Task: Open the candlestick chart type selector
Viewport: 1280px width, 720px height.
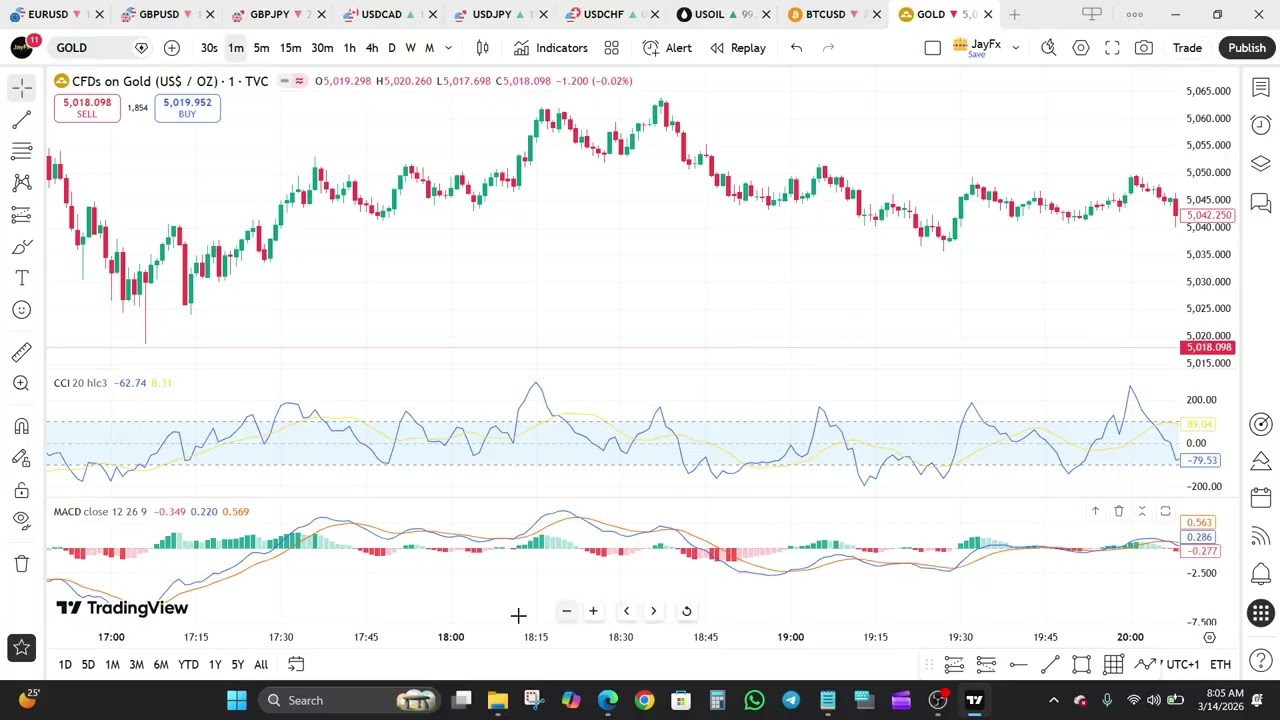Action: point(482,48)
